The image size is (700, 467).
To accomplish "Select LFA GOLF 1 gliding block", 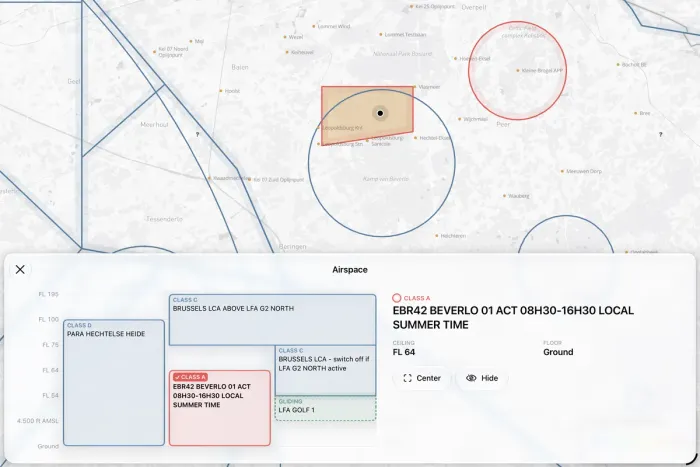I will [x=325, y=408].
